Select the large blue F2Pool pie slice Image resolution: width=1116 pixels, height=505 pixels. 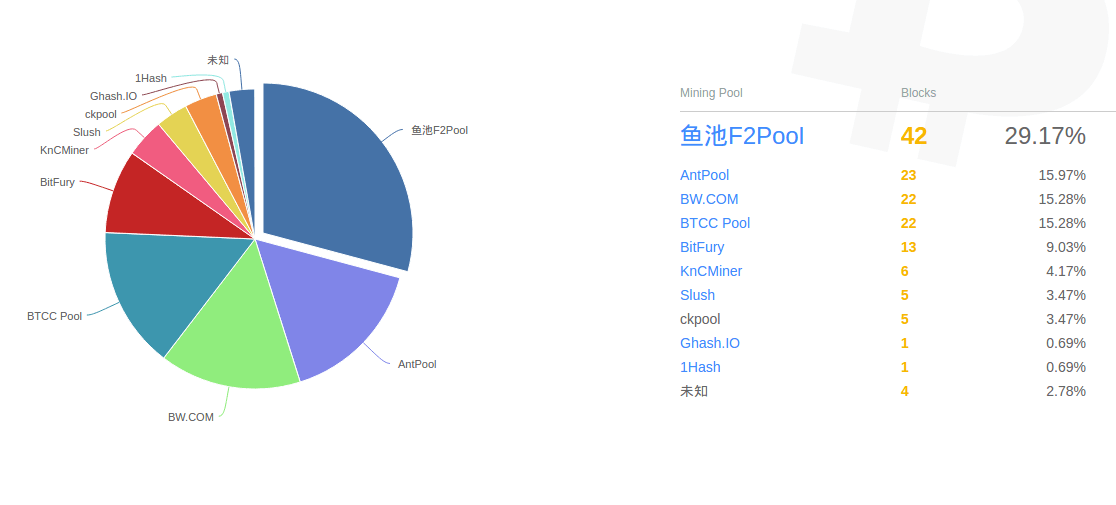coord(335,171)
